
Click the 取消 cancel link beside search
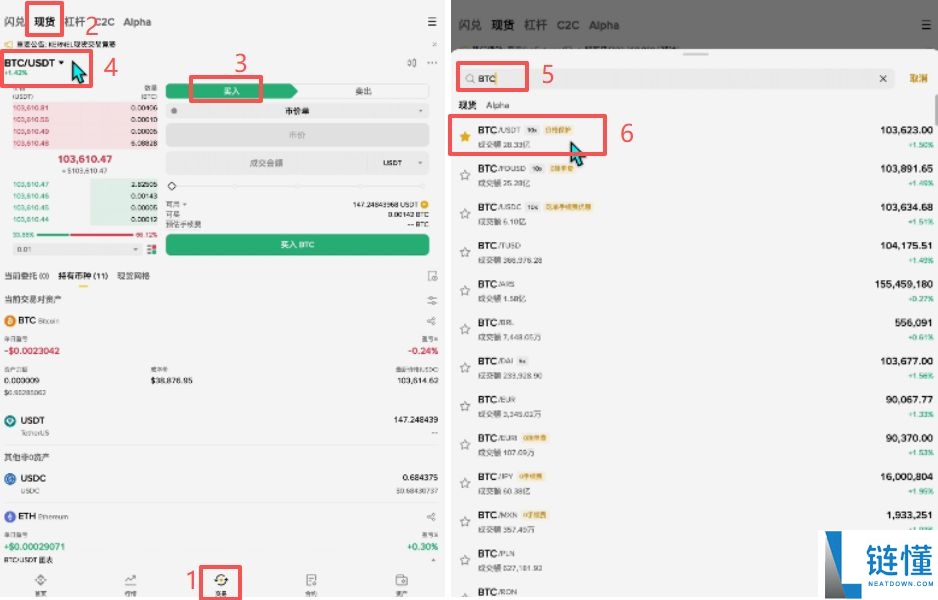point(918,78)
